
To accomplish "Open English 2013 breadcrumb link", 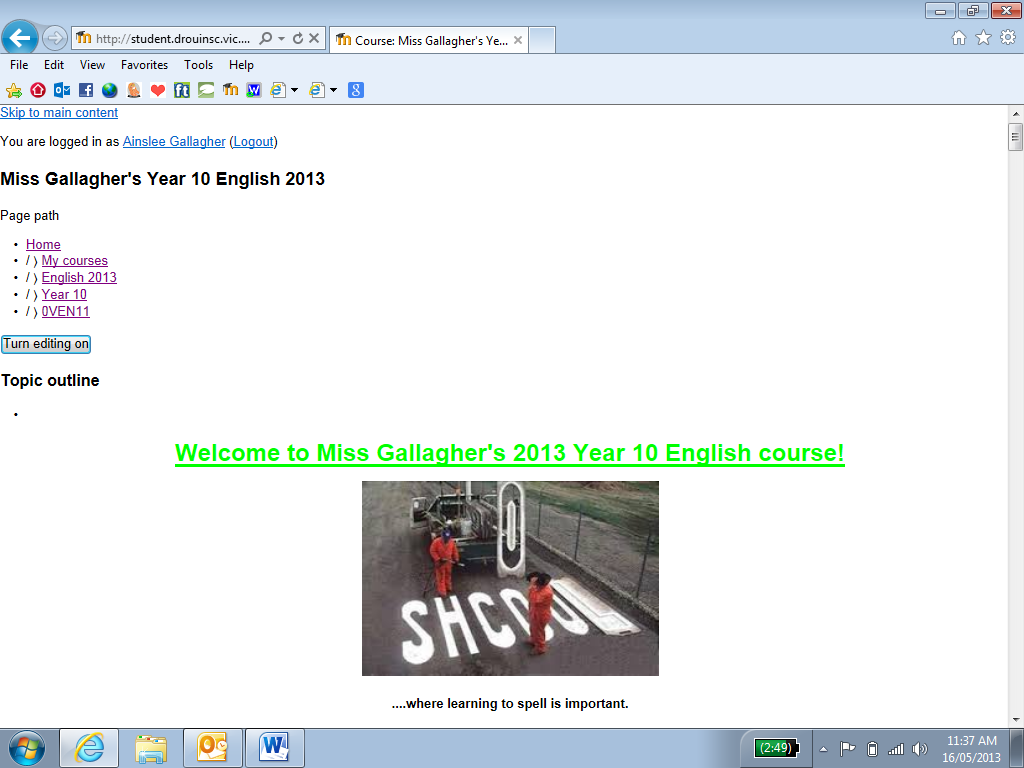I will [79, 278].
